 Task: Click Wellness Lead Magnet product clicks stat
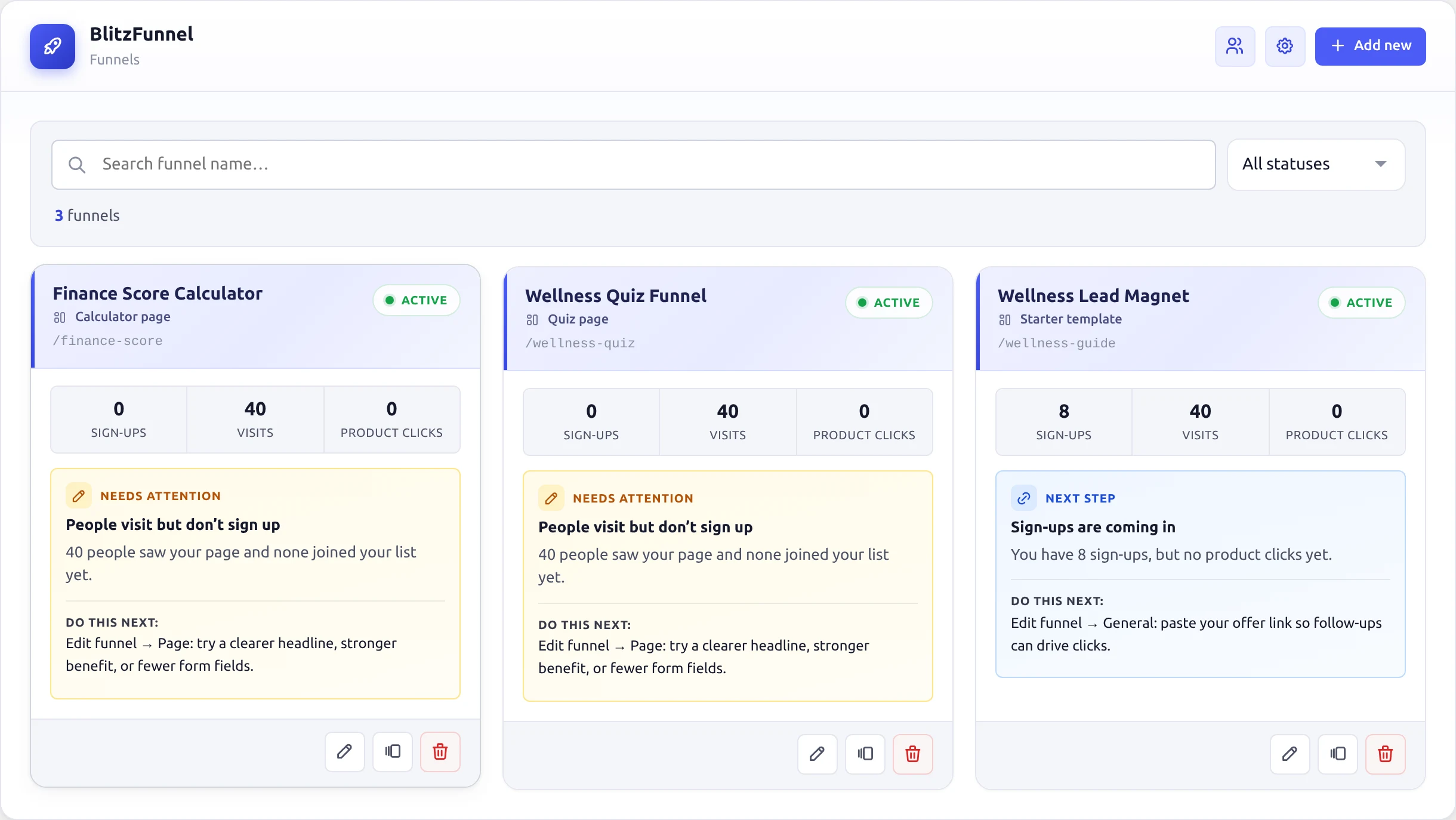(1337, 422)
